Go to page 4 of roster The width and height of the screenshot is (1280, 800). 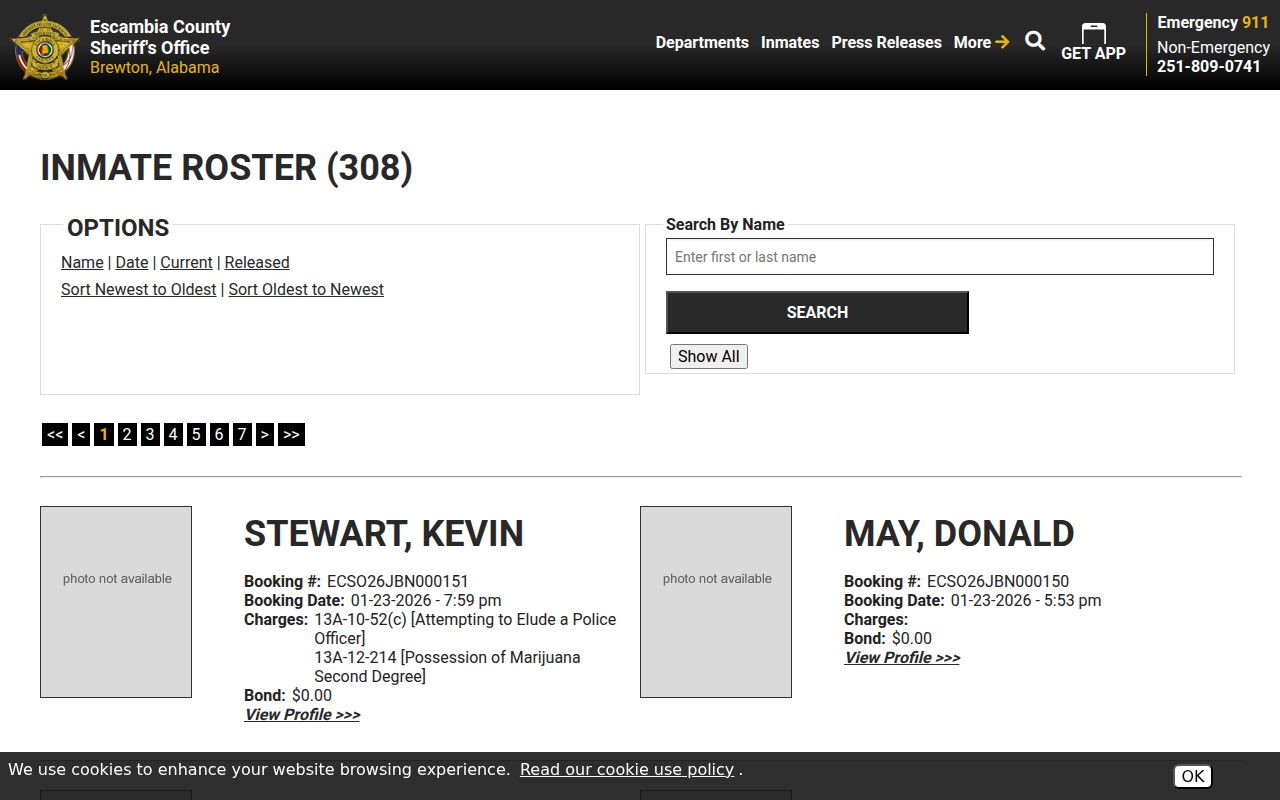[173, 434]
